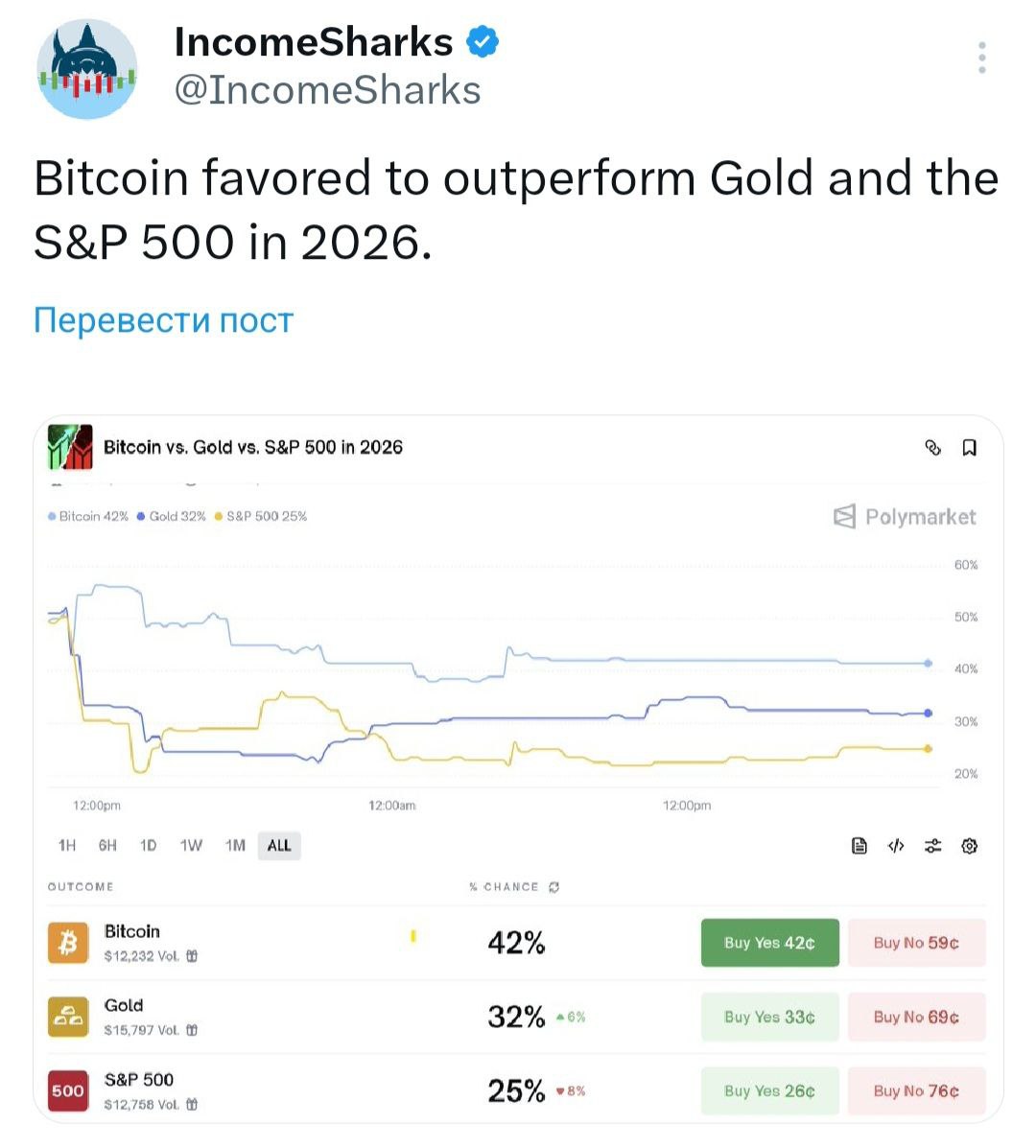This screenshot has width=1036, height=1148.
Task: Click the gift icon under Gold volume
Action: (x=192, y=1030)
